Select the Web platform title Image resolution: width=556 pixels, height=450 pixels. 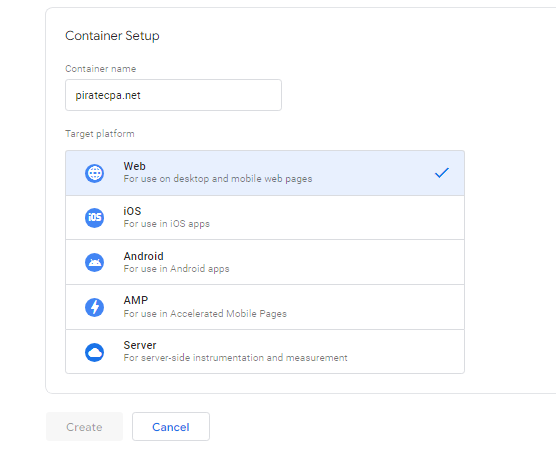134,166
